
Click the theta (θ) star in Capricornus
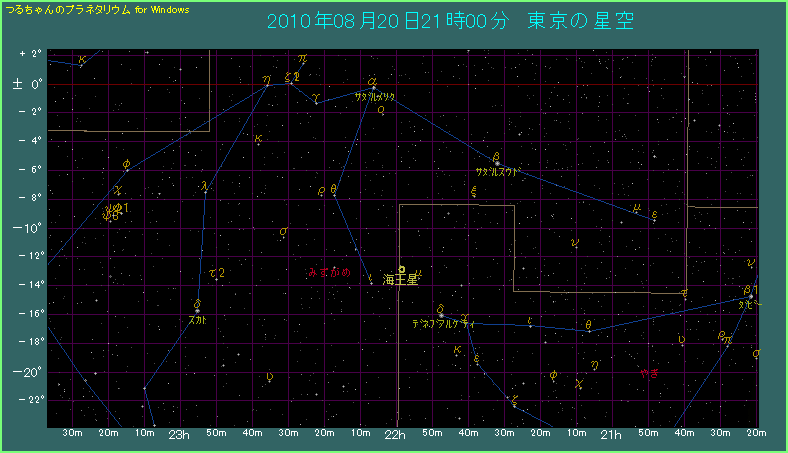(588, 324)
